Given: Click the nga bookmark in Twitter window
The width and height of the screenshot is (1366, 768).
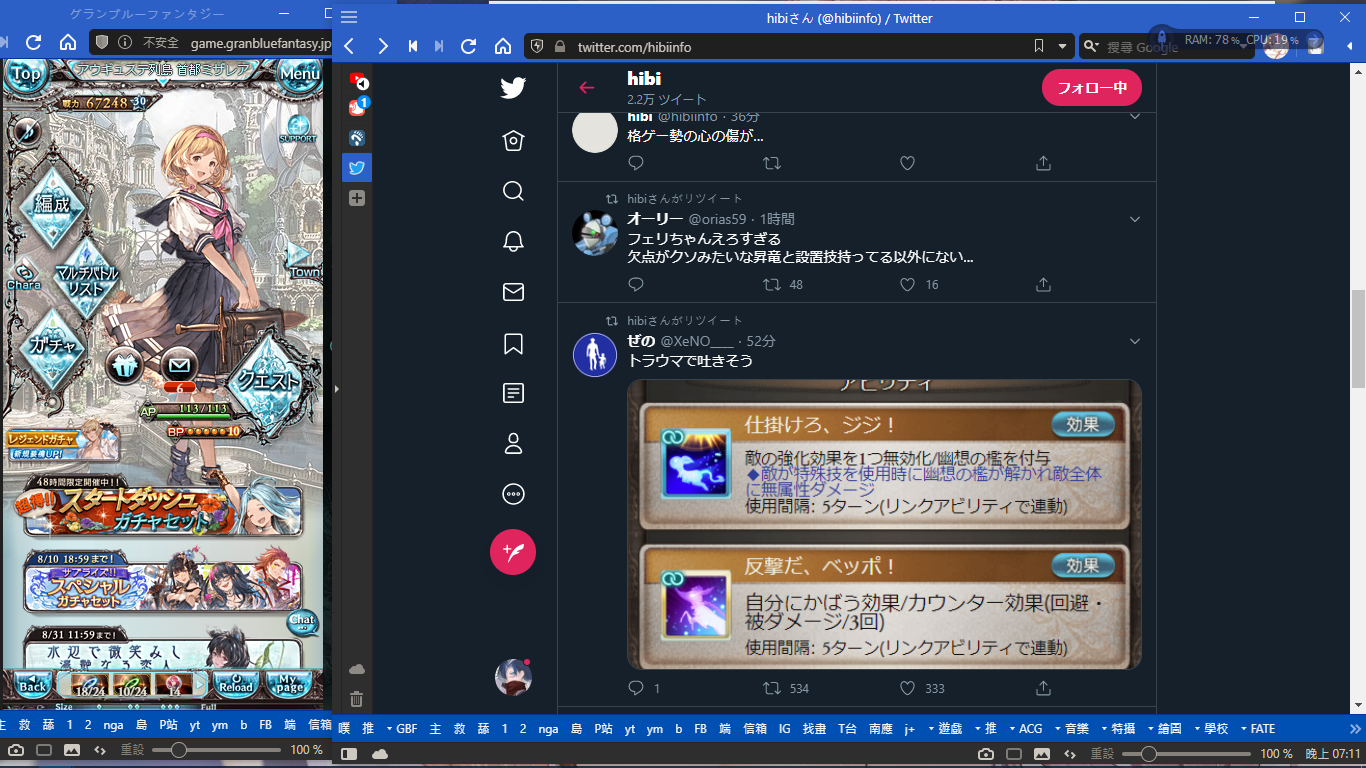Looking at the screenshot, I should (x=548, y=729).
